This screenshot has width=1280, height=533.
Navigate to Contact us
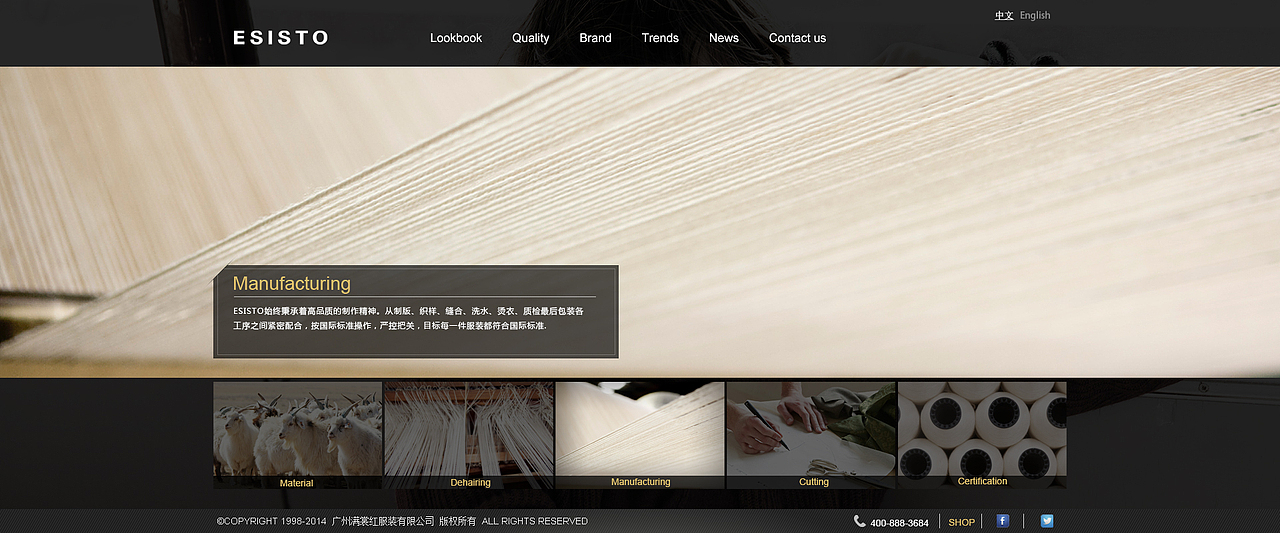[797, 38]
